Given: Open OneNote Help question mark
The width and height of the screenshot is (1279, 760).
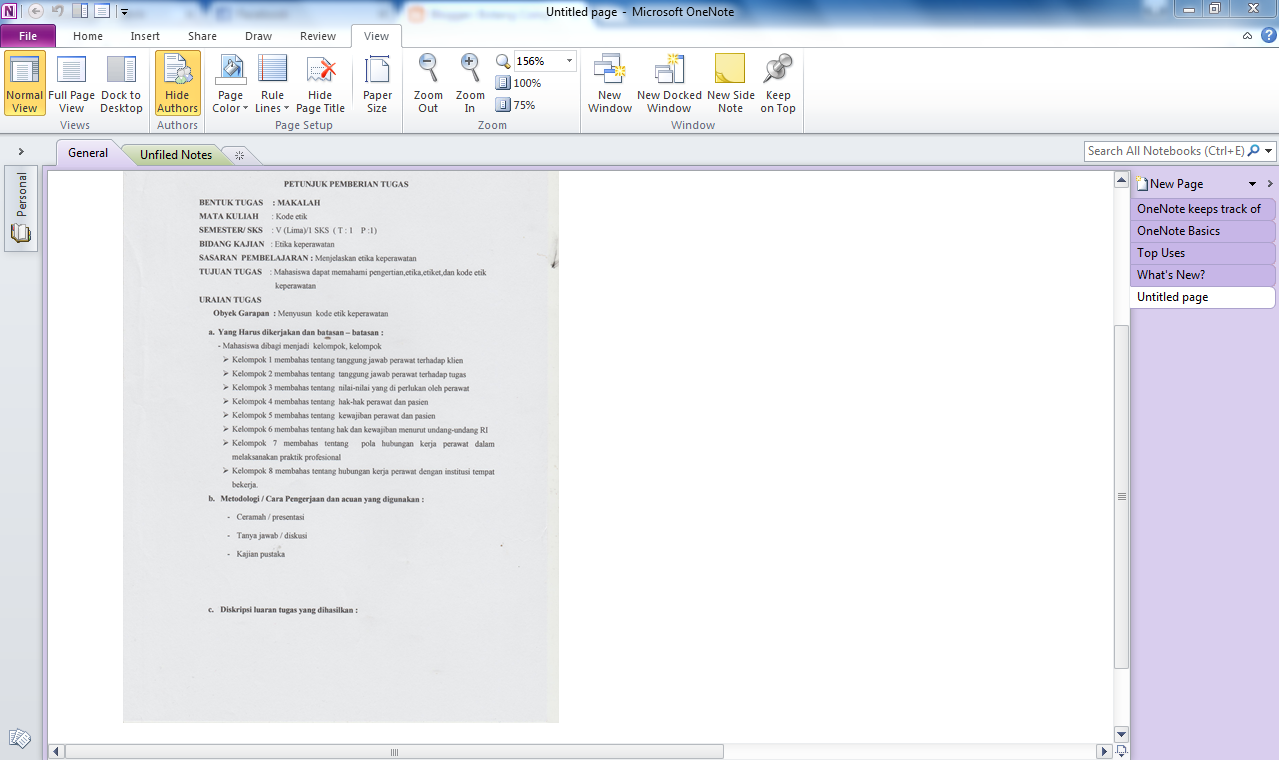Looking at the screenshot, I should 1268,35.
